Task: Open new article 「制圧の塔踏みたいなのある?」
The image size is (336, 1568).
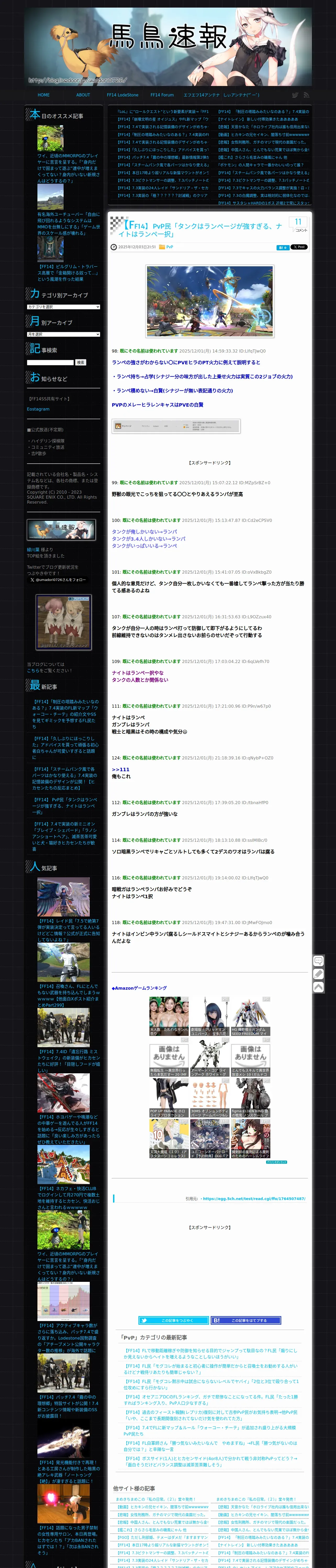Action: point(65,714)
